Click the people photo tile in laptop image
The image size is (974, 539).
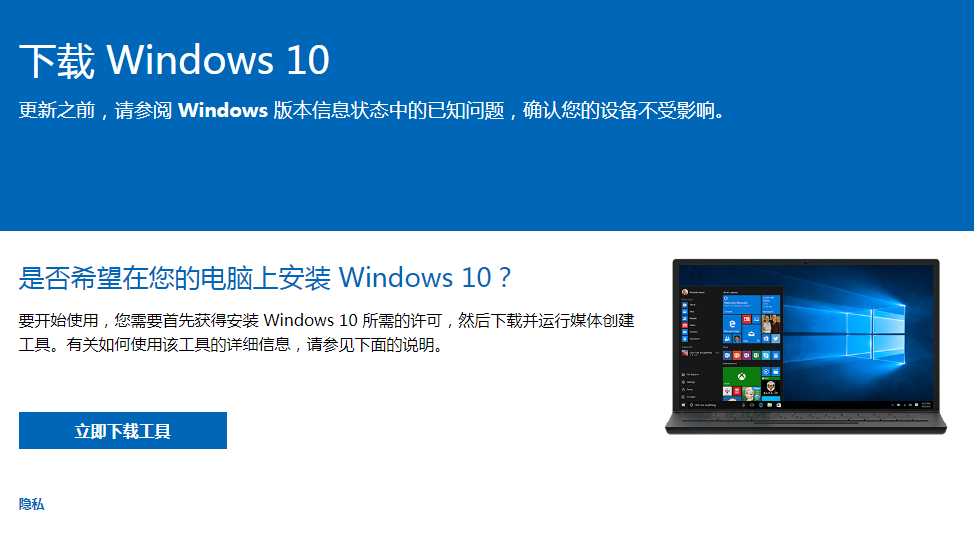click(771, 324)
